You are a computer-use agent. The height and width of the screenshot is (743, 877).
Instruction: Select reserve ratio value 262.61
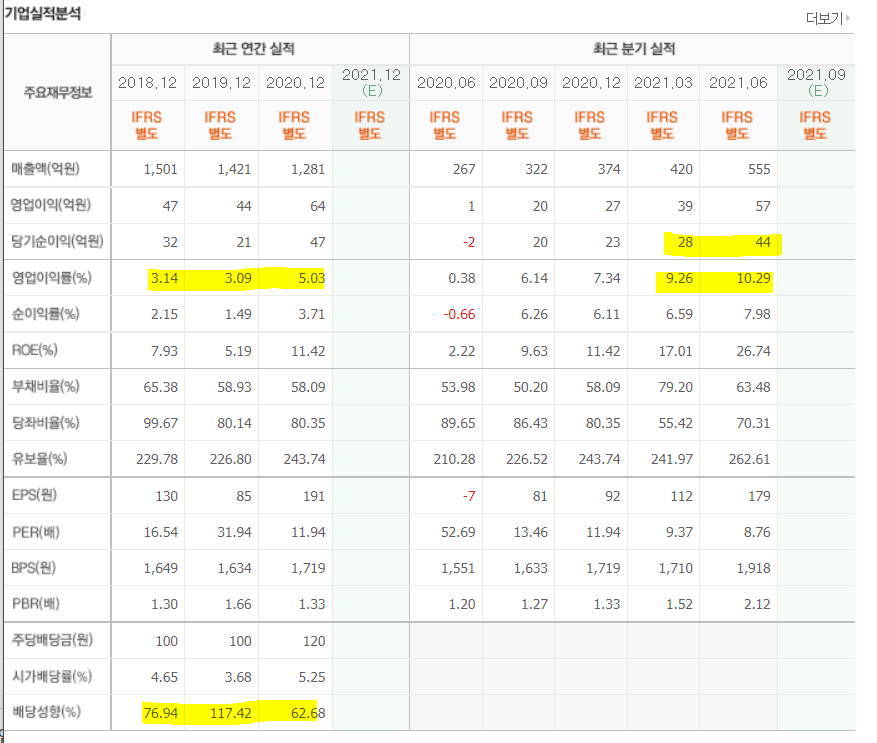click(749, 459)
